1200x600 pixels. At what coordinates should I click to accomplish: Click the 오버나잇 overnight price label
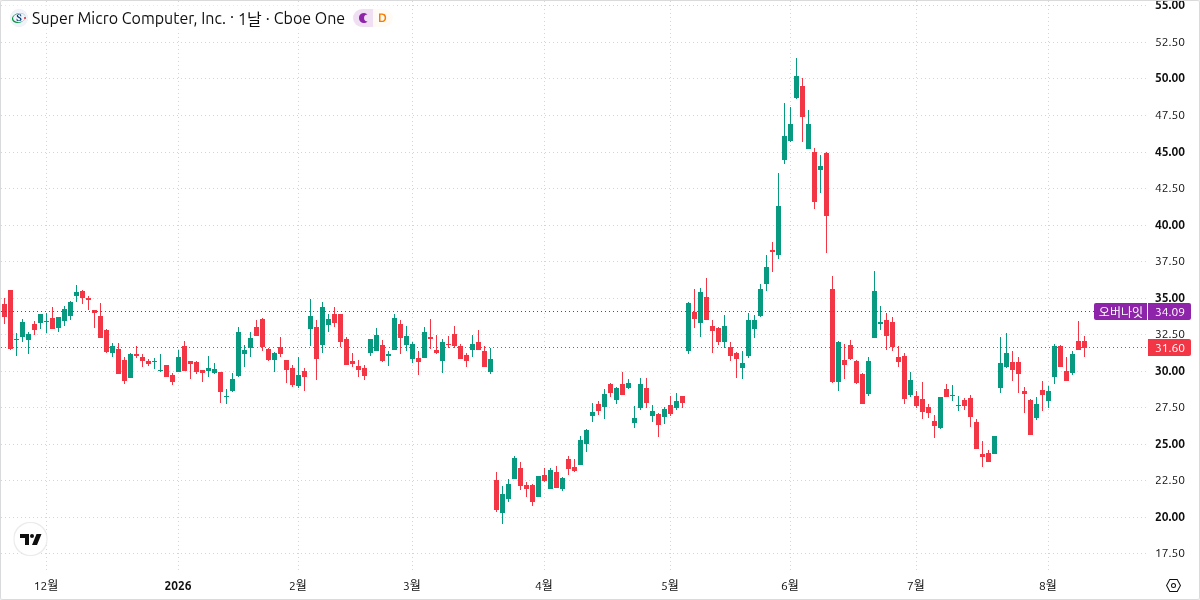pos(1120,311)
